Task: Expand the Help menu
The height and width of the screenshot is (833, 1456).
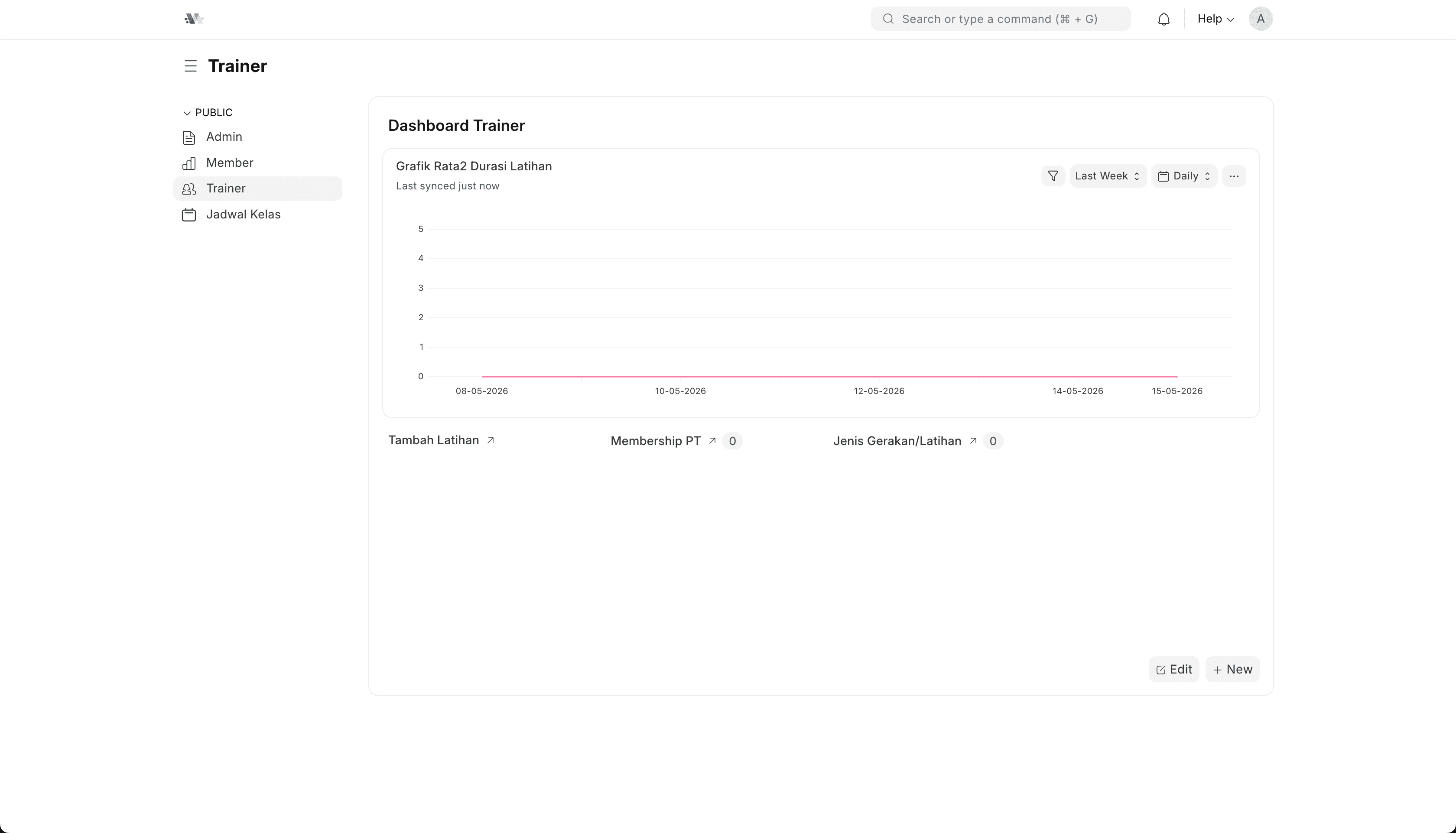Action: click(1215, 19)
